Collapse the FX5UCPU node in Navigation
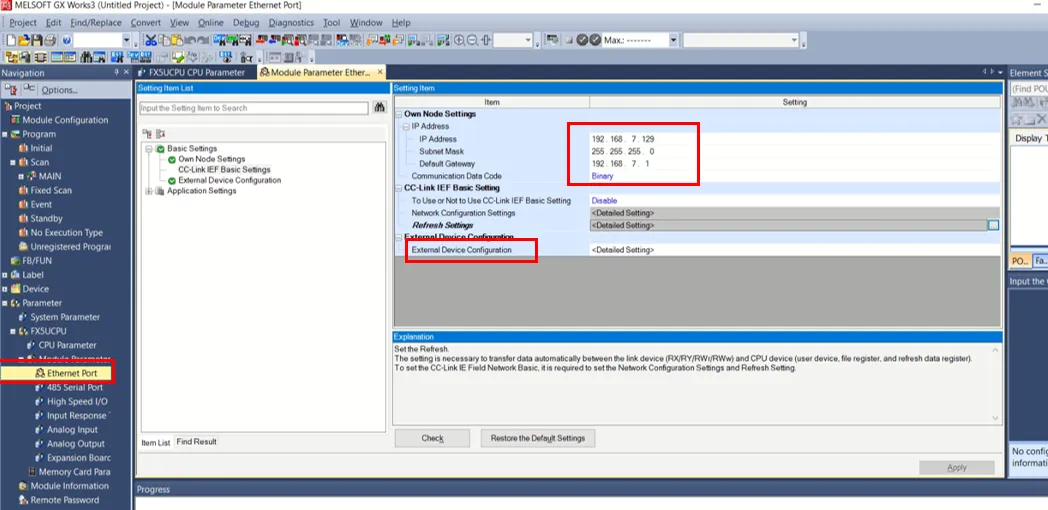1048x510 pixels. 13,331
